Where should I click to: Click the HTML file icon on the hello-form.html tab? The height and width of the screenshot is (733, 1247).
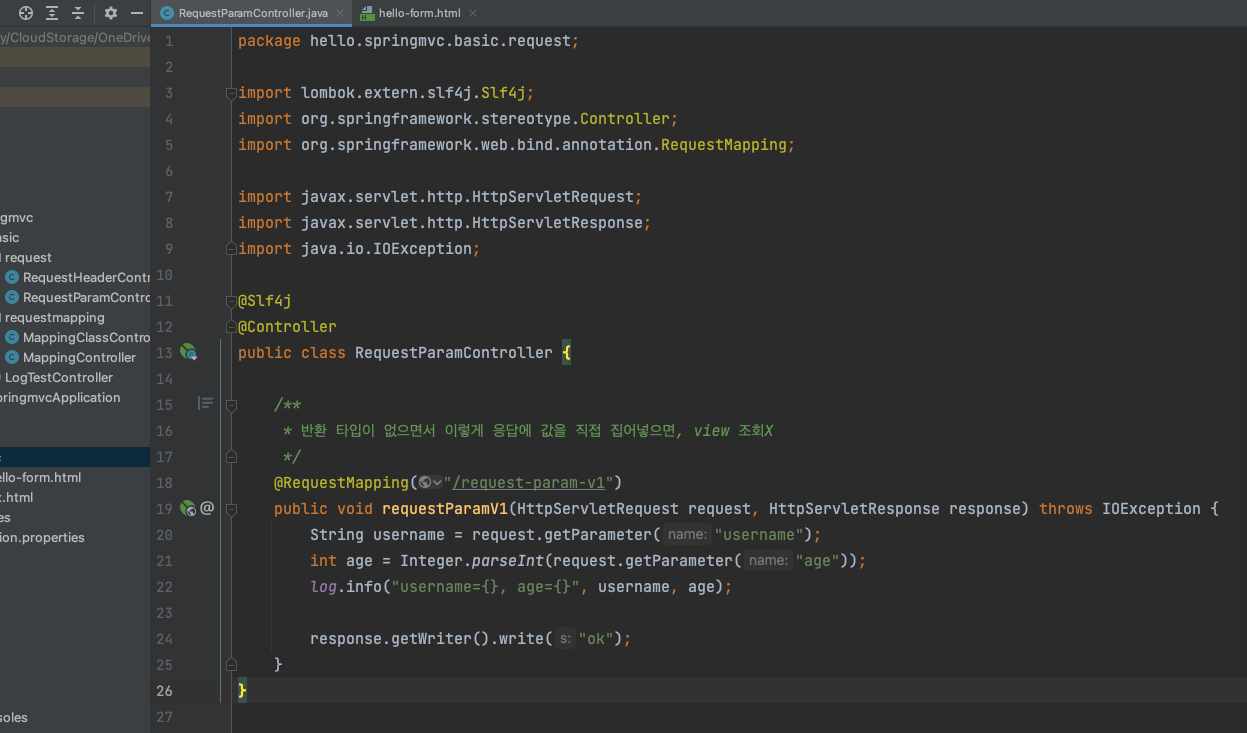tap(367, 13)
